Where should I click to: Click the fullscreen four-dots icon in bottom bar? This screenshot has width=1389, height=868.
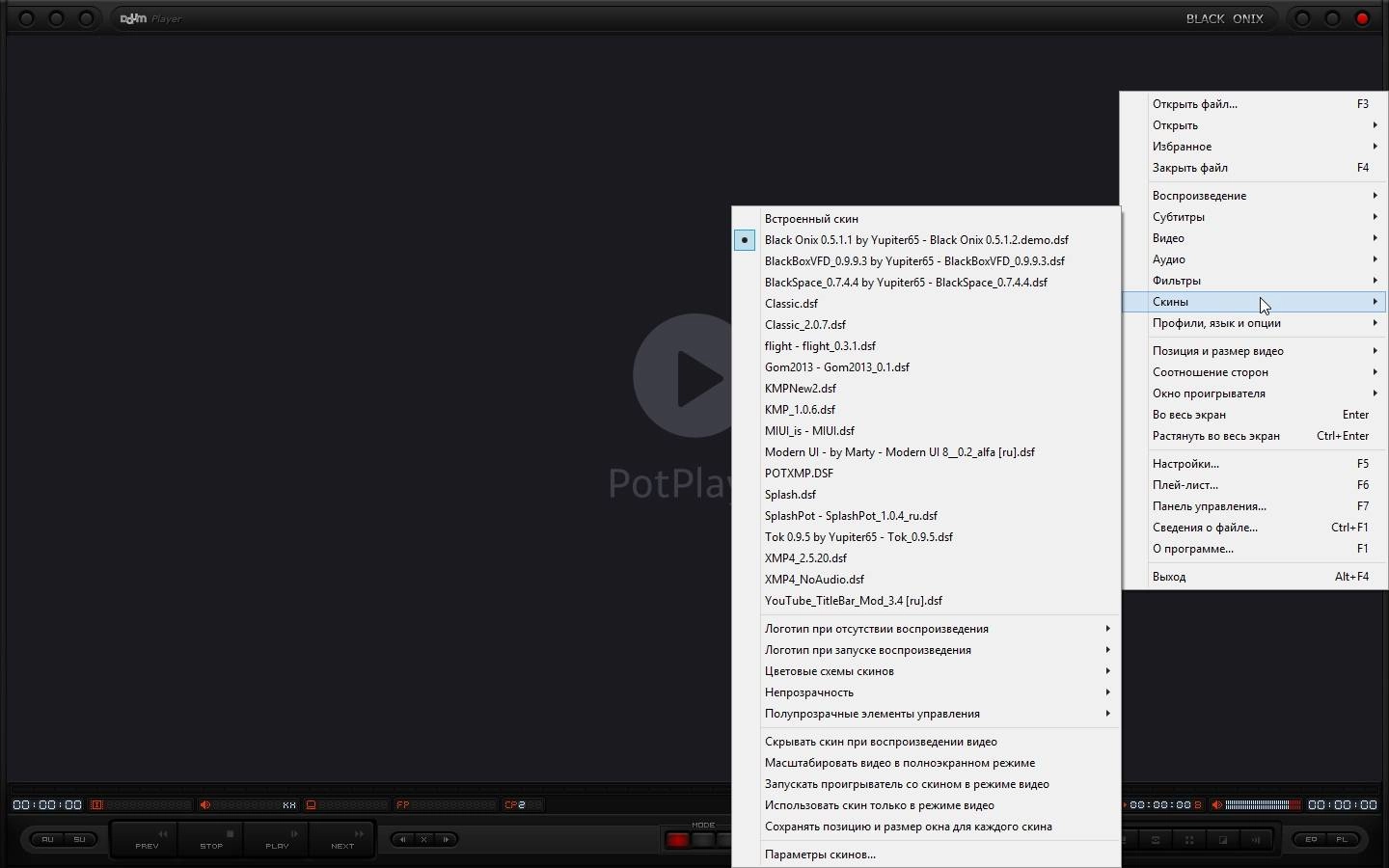tap(1189, 840)
